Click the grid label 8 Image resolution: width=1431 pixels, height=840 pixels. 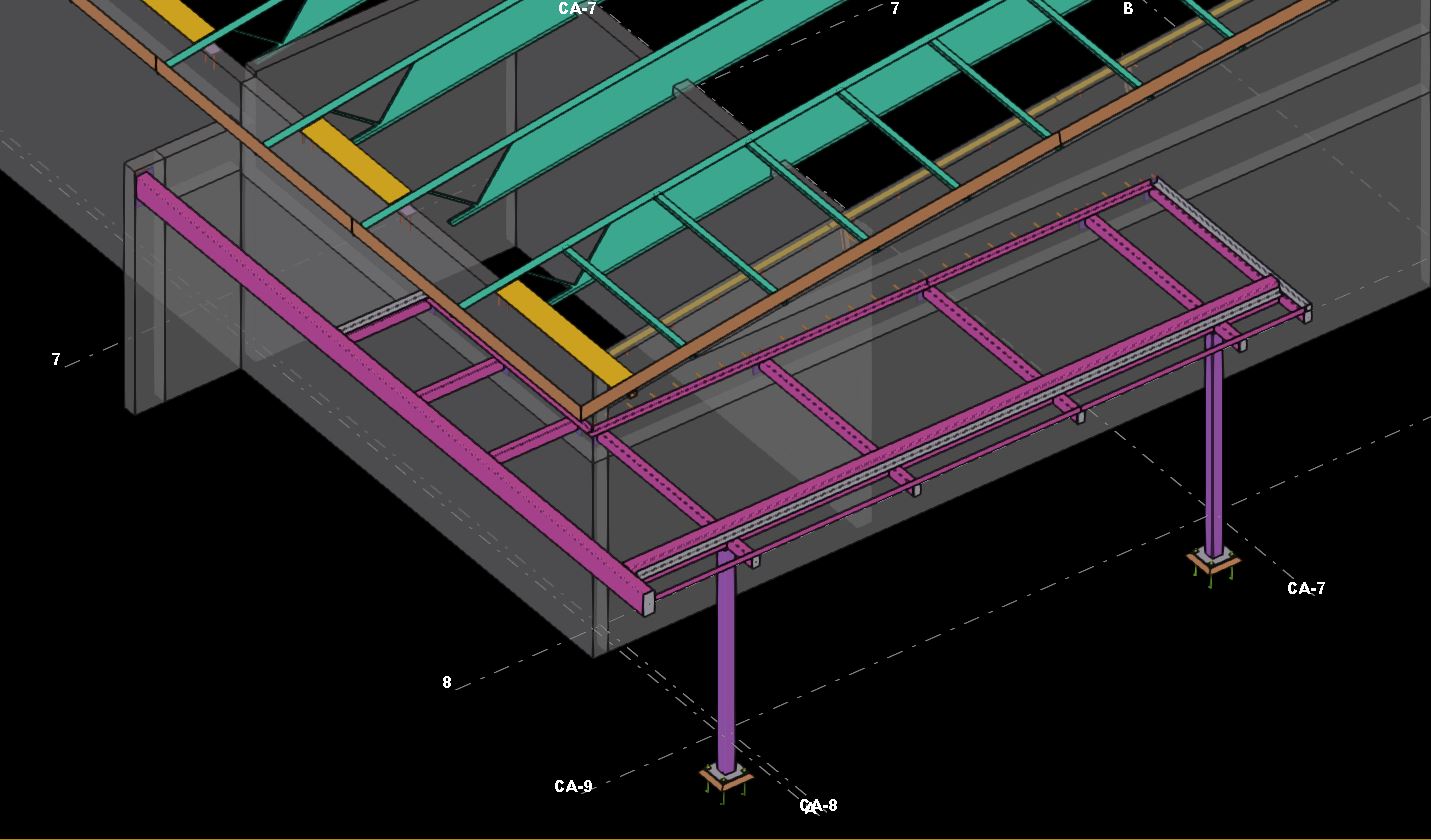(447, 683)
